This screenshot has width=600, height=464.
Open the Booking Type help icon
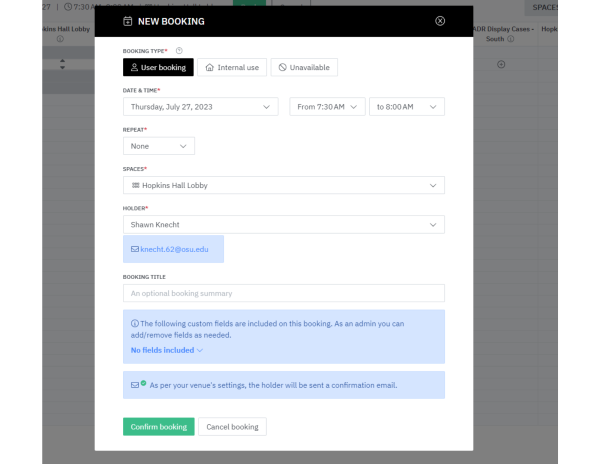point(179,50)
